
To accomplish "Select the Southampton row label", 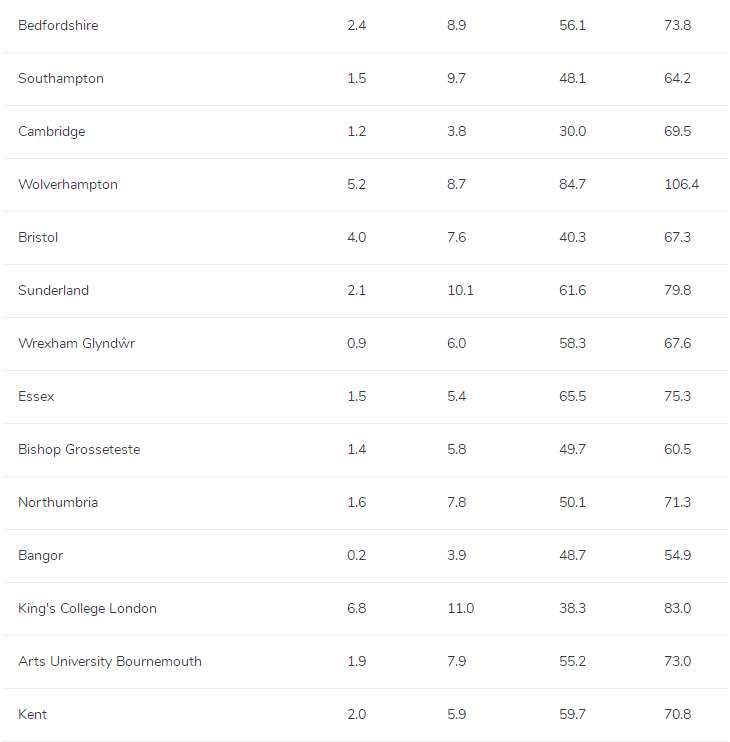I will [61, 78].
